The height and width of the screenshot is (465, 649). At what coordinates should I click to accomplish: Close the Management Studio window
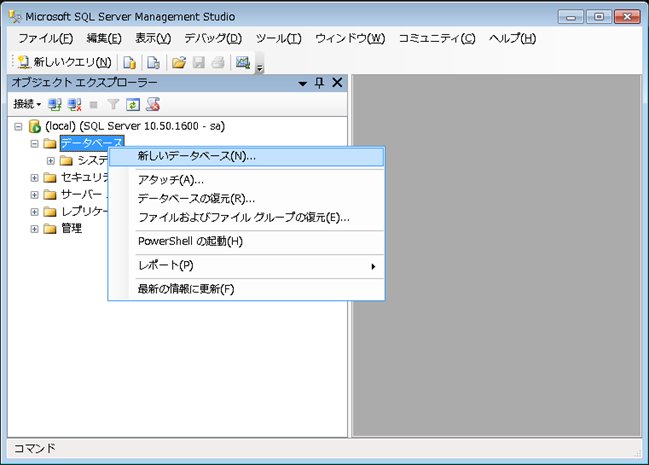[x=627, y=17]
